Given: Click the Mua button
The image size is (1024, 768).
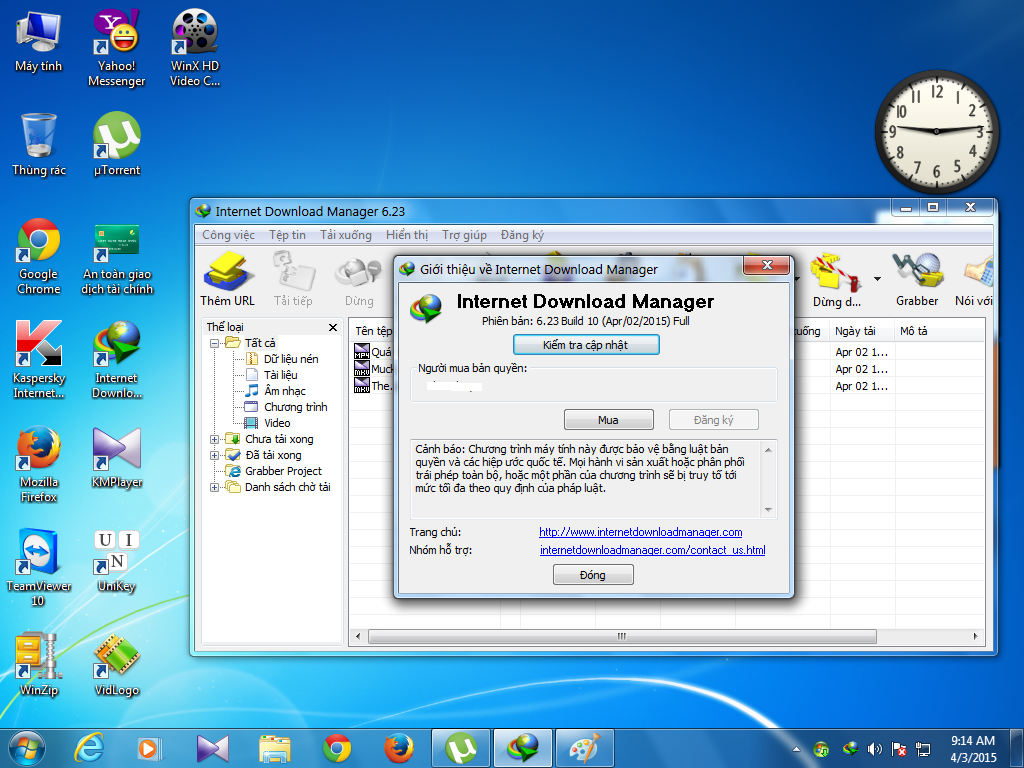Looking at the screenshot, I should (609, 420).
